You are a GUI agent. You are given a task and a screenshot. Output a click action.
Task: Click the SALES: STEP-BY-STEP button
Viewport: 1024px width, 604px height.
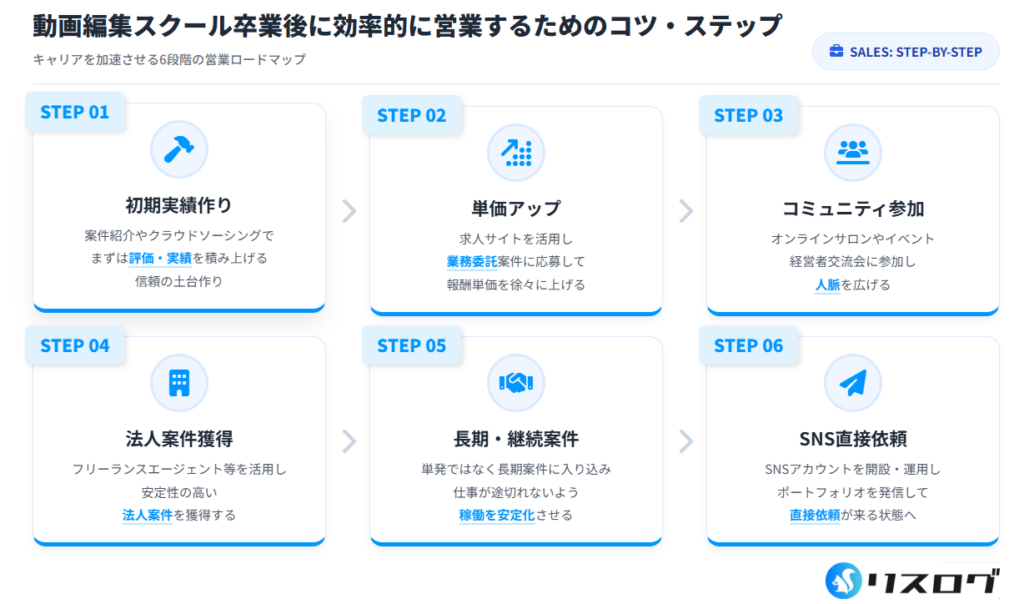pyautogui.click(x=905, y=52)
